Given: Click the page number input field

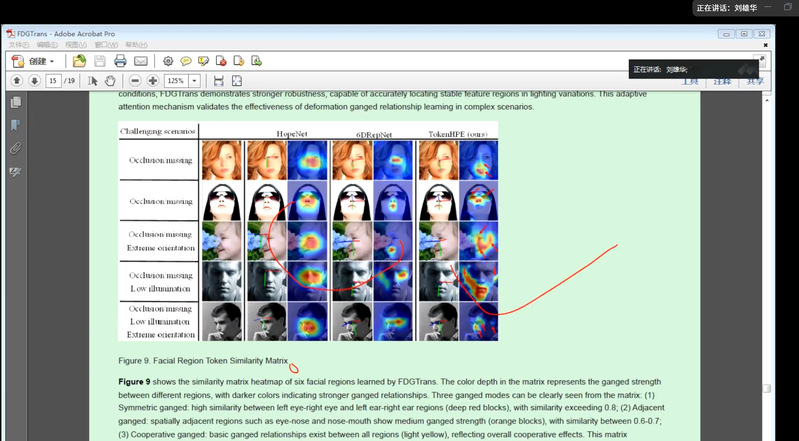Looking at the screenshot, I should 53,80.
